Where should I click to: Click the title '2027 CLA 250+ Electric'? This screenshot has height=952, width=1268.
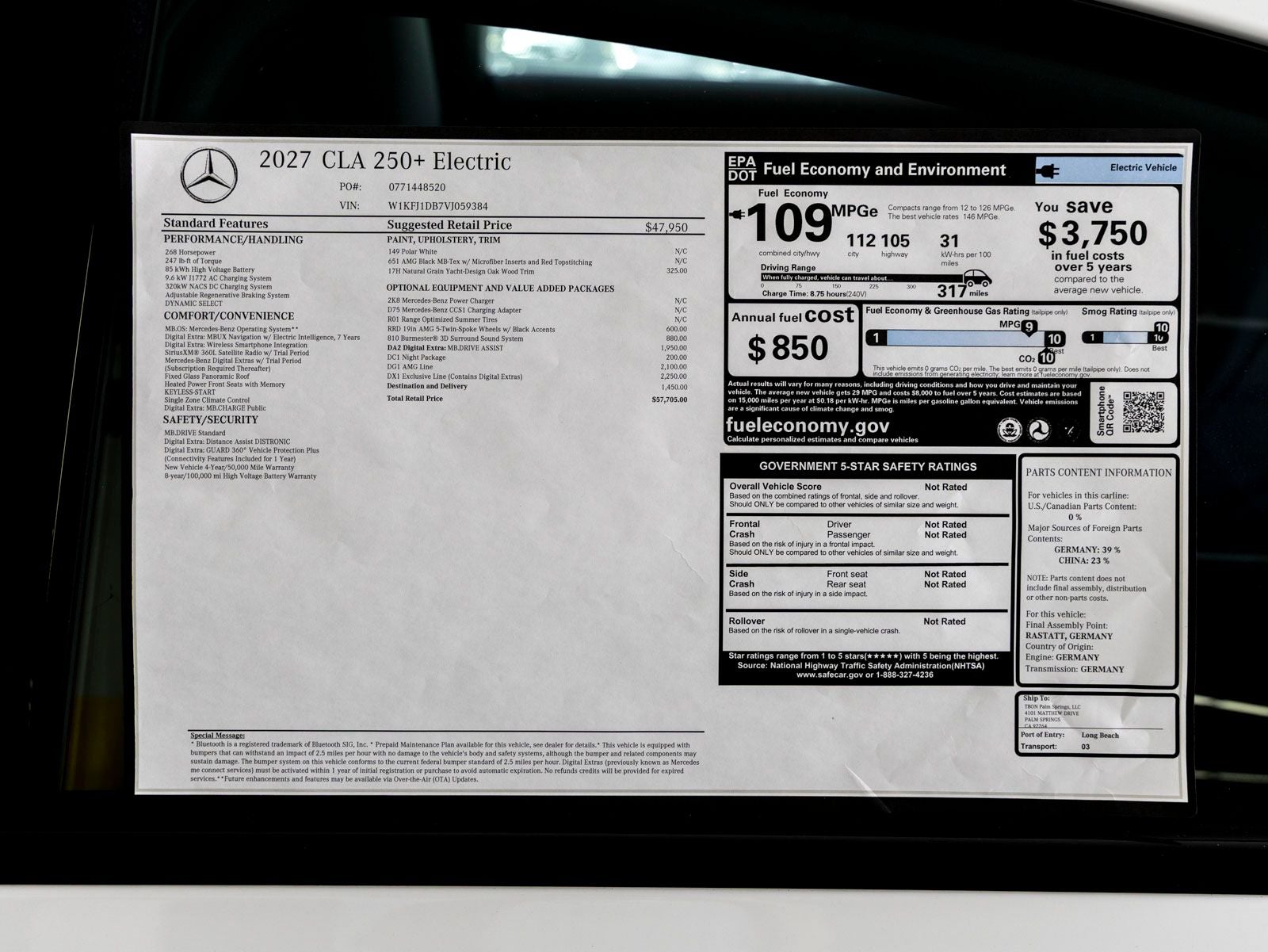coord(384,161)
